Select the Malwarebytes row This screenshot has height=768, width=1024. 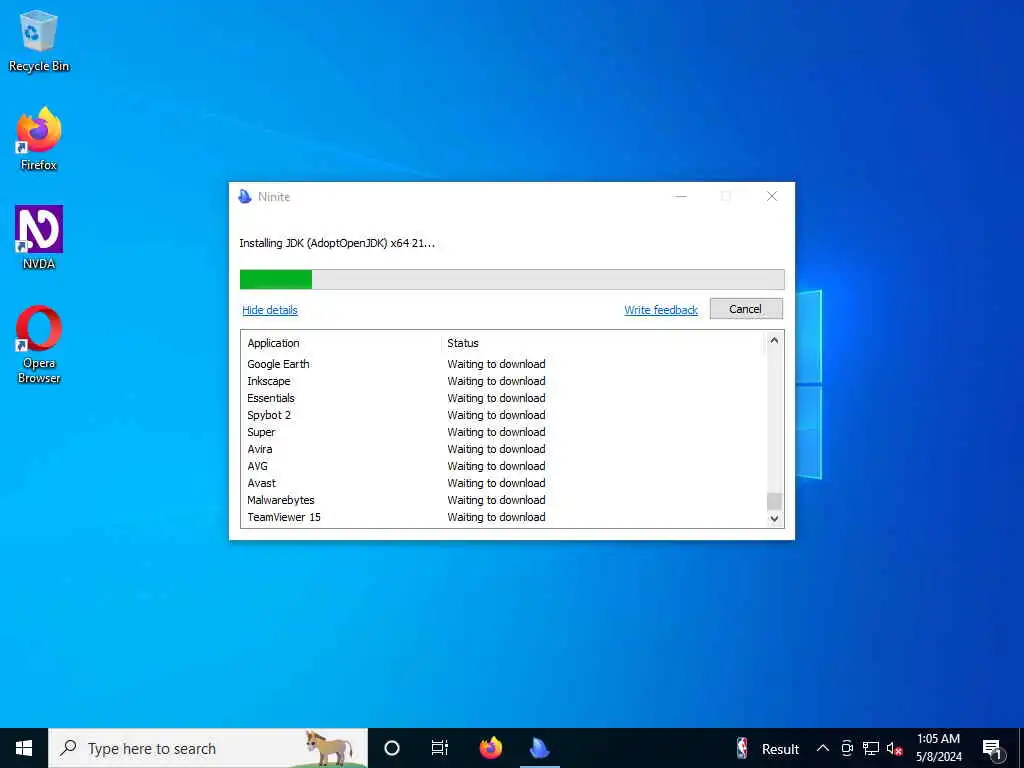tap(503, 500)
